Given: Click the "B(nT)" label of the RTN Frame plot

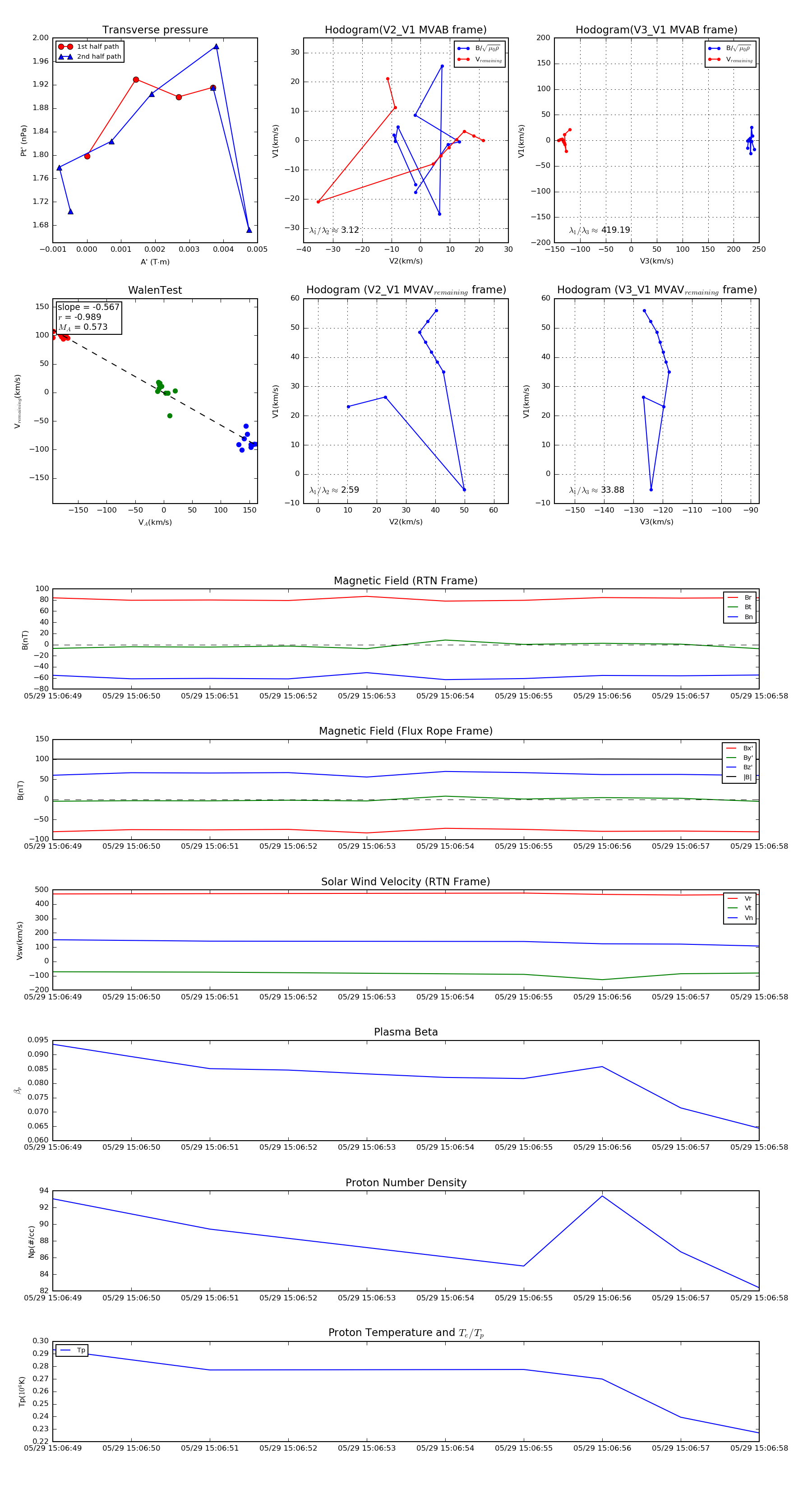Looking at the screenshot, I should 25,640.
